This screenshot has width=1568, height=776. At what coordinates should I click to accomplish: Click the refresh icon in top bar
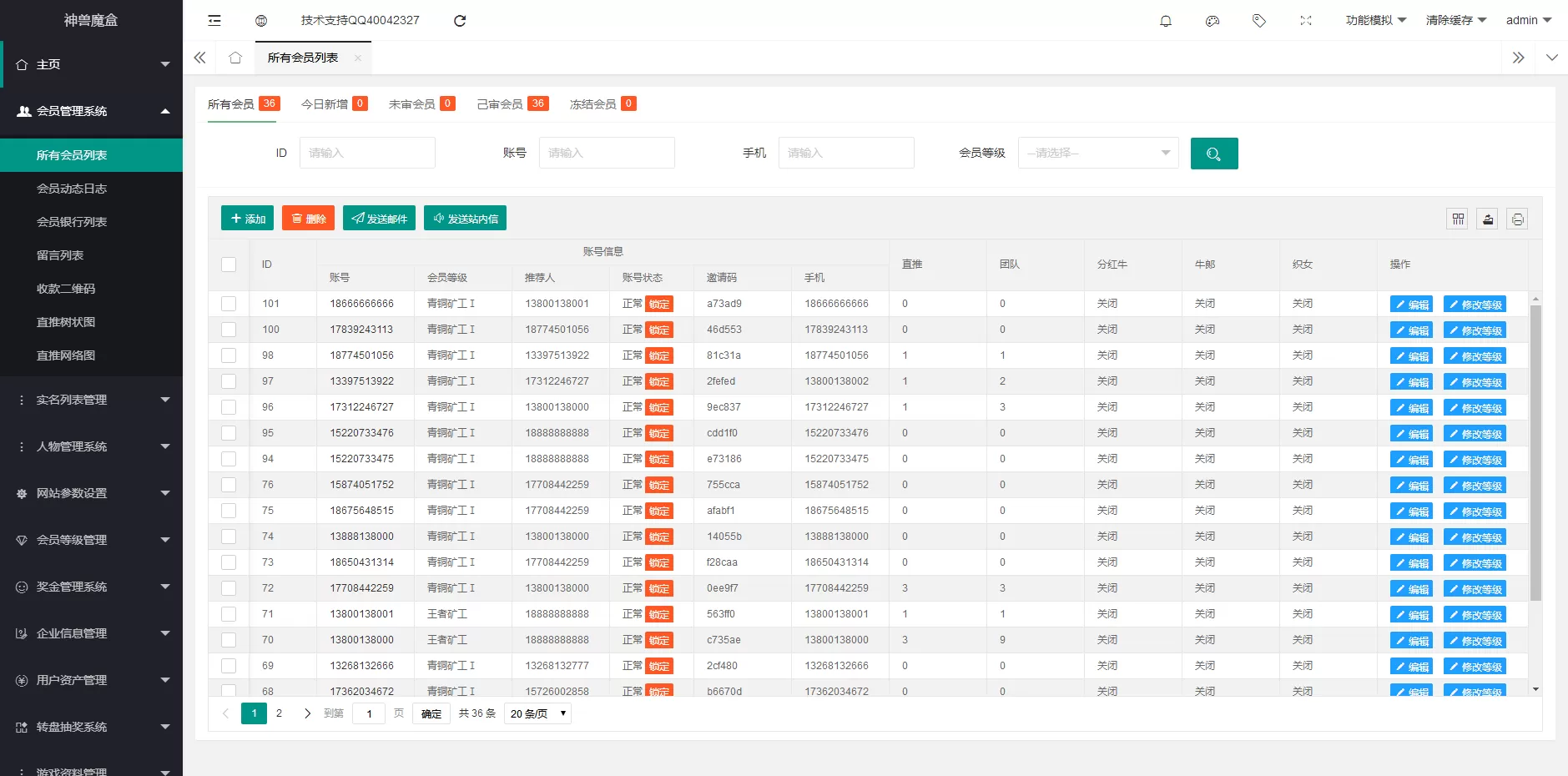coord(460,20)
